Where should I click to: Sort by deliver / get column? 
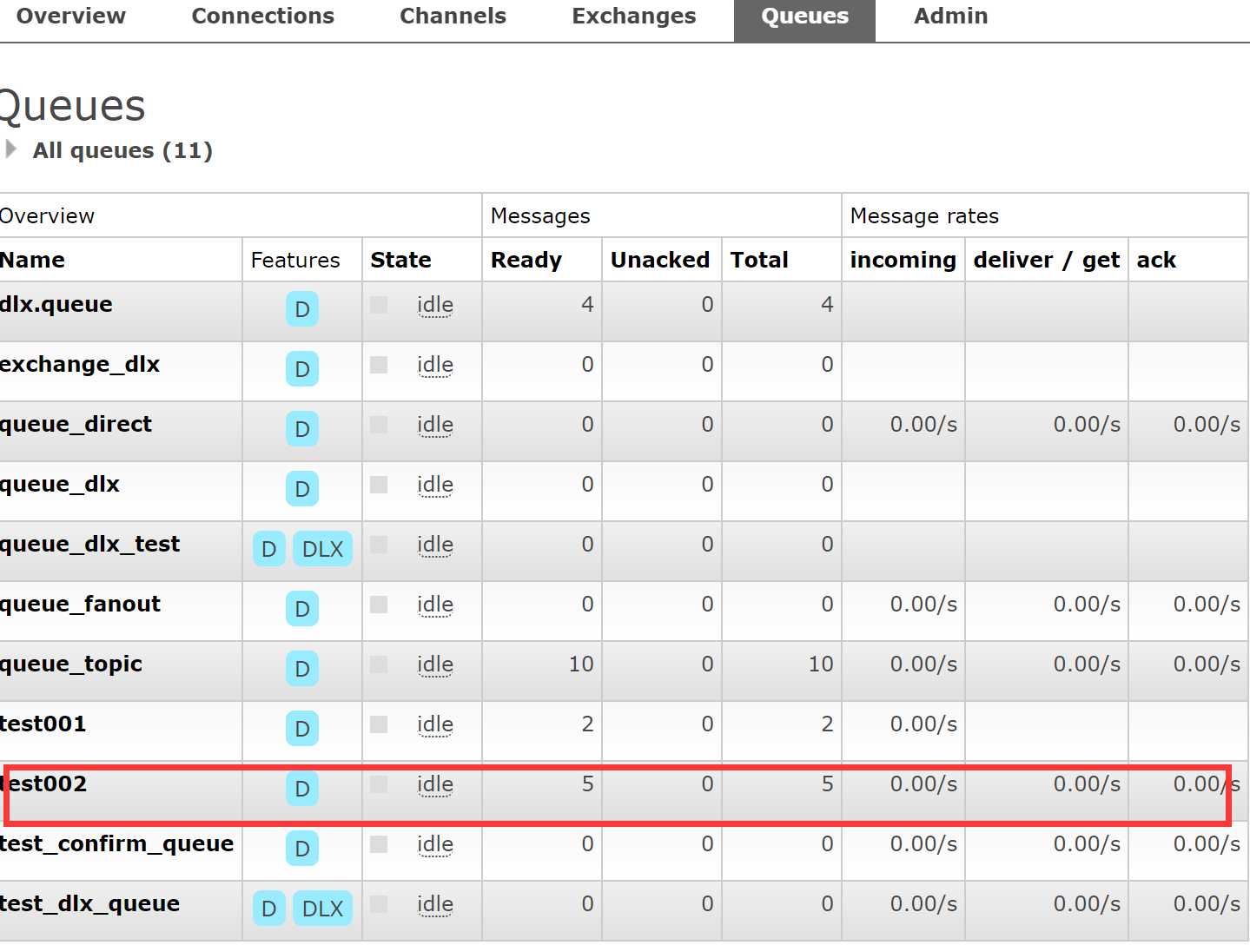1046,260
